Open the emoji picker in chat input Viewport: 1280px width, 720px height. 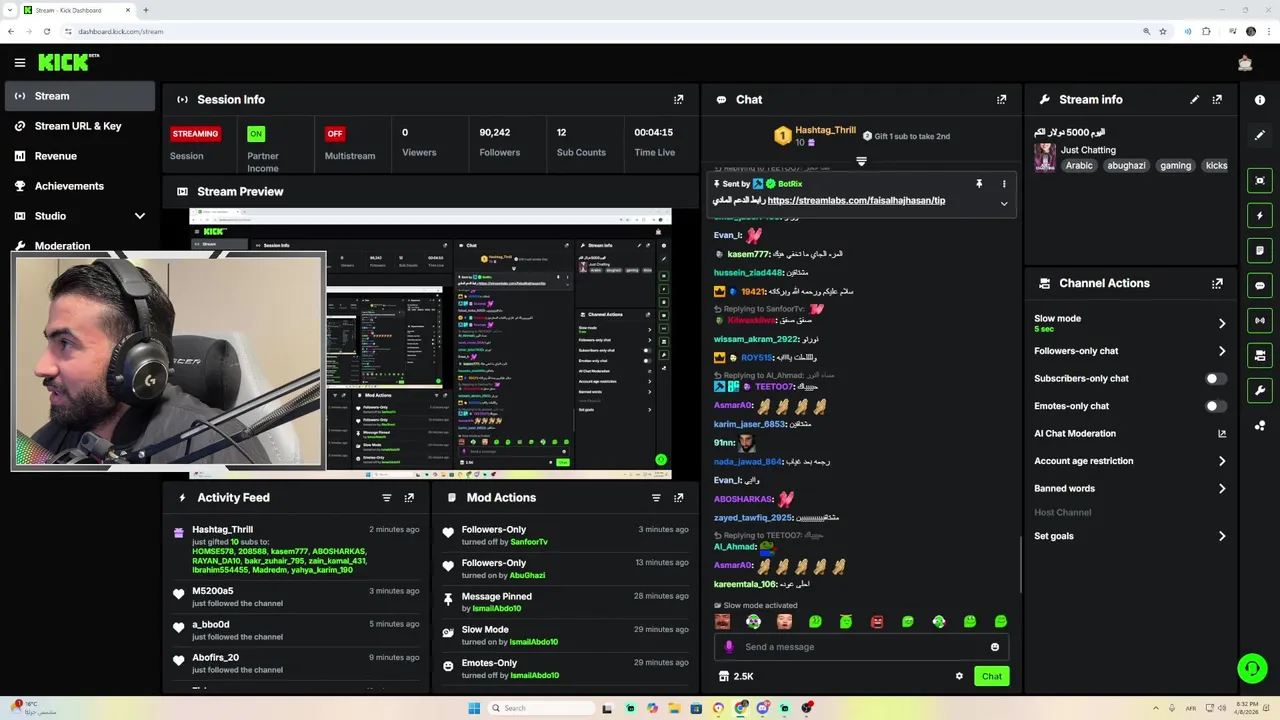(x=994, y=647)
